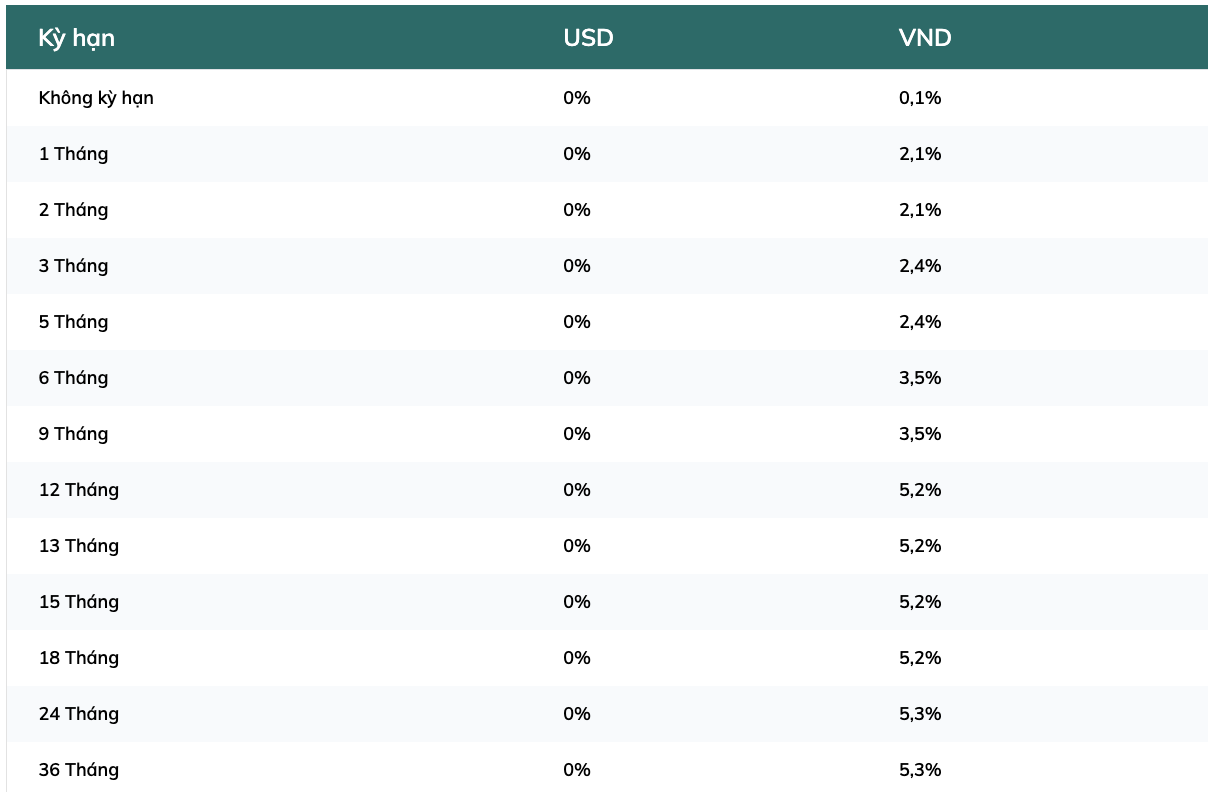The image size is (1208, 792).
Task: Select the Không kỳ hạn row label
Action: (96, 98)
